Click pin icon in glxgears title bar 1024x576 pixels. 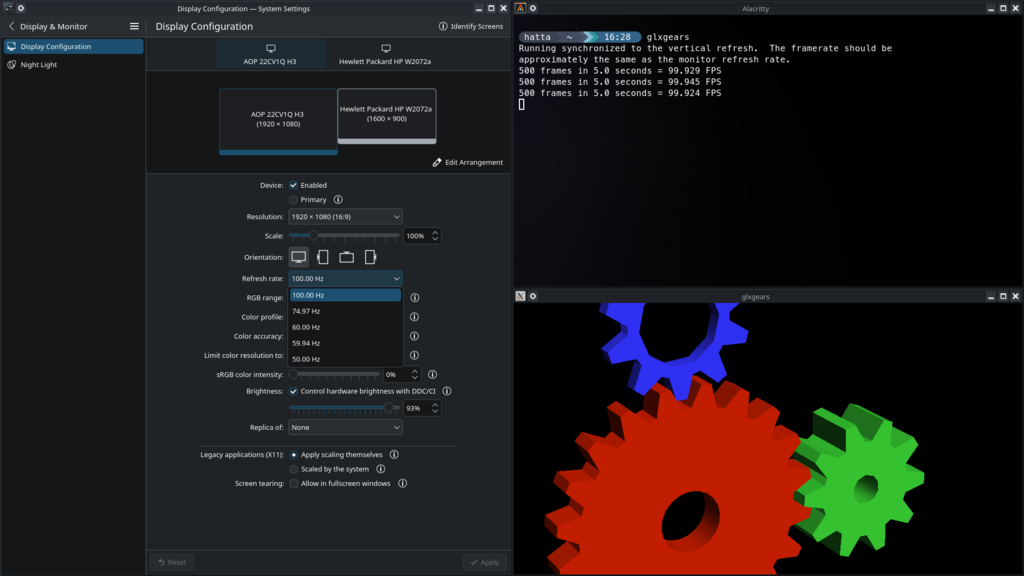533,296
